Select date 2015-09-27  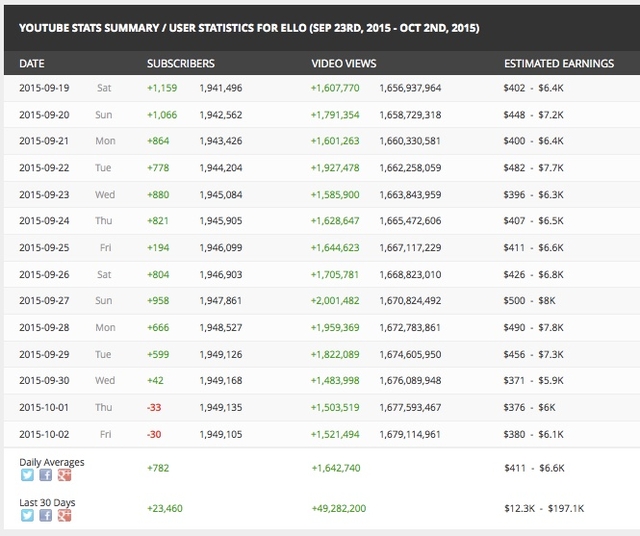pyautogui.click(x=44, y=300)
